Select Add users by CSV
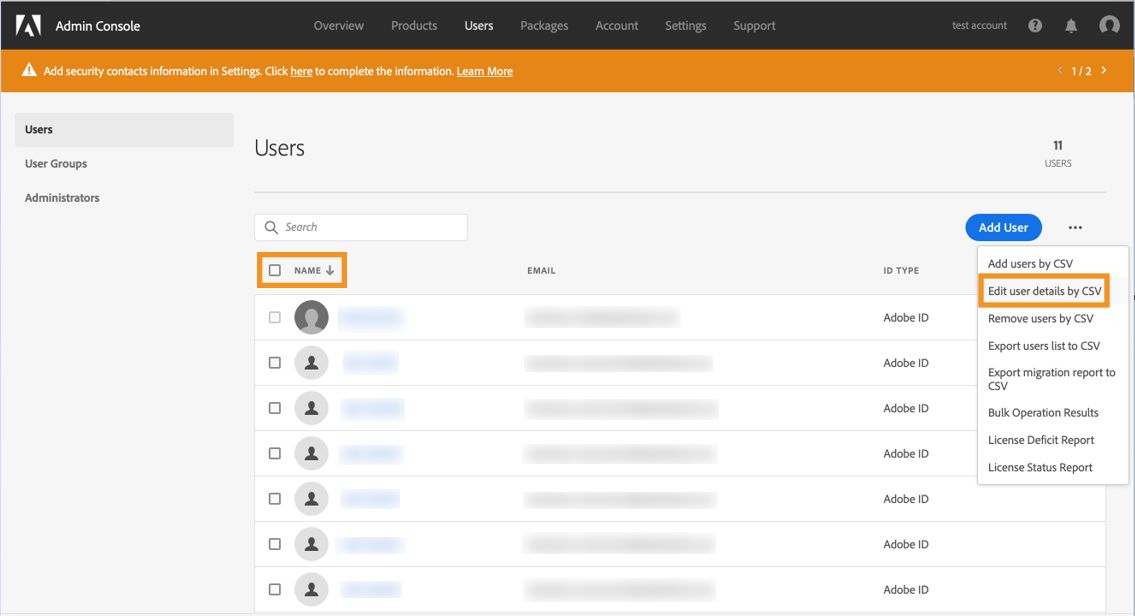This screenshot has height=616, width=1135. point(1030,263)
